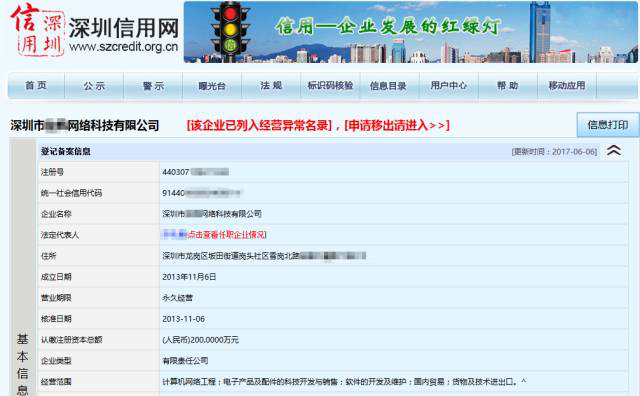Click the 深圳信用网 site title
Screen dimensions: 640x396
coord(124,28)
